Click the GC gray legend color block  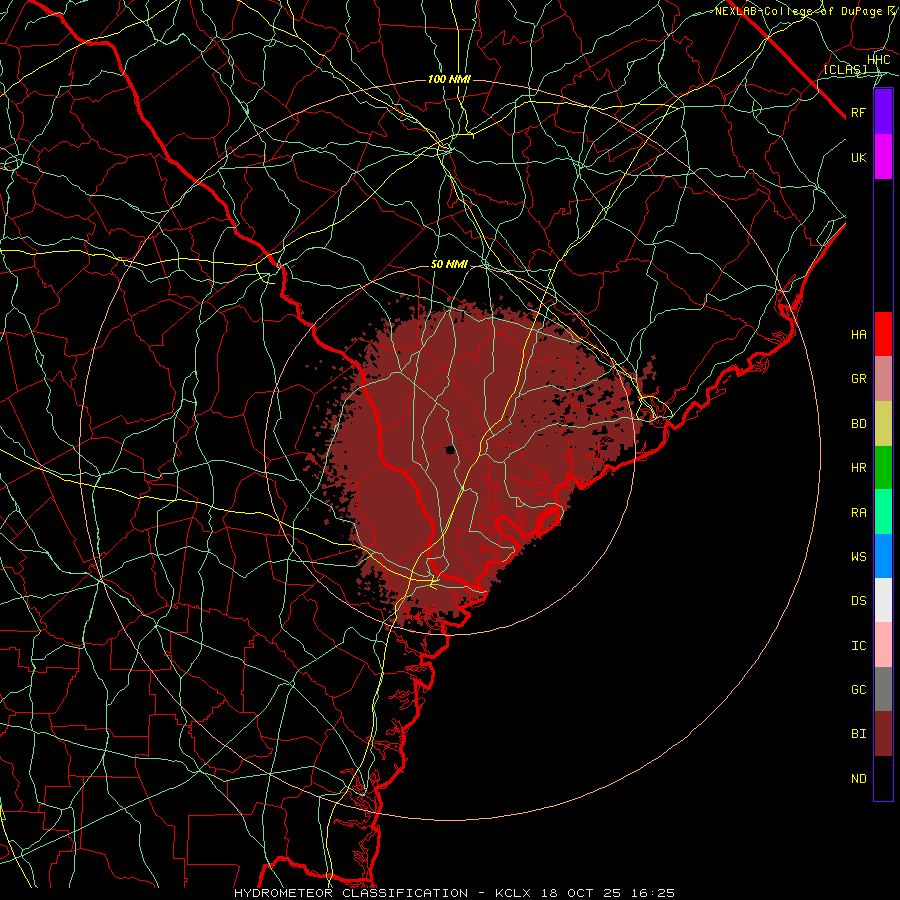883,689
